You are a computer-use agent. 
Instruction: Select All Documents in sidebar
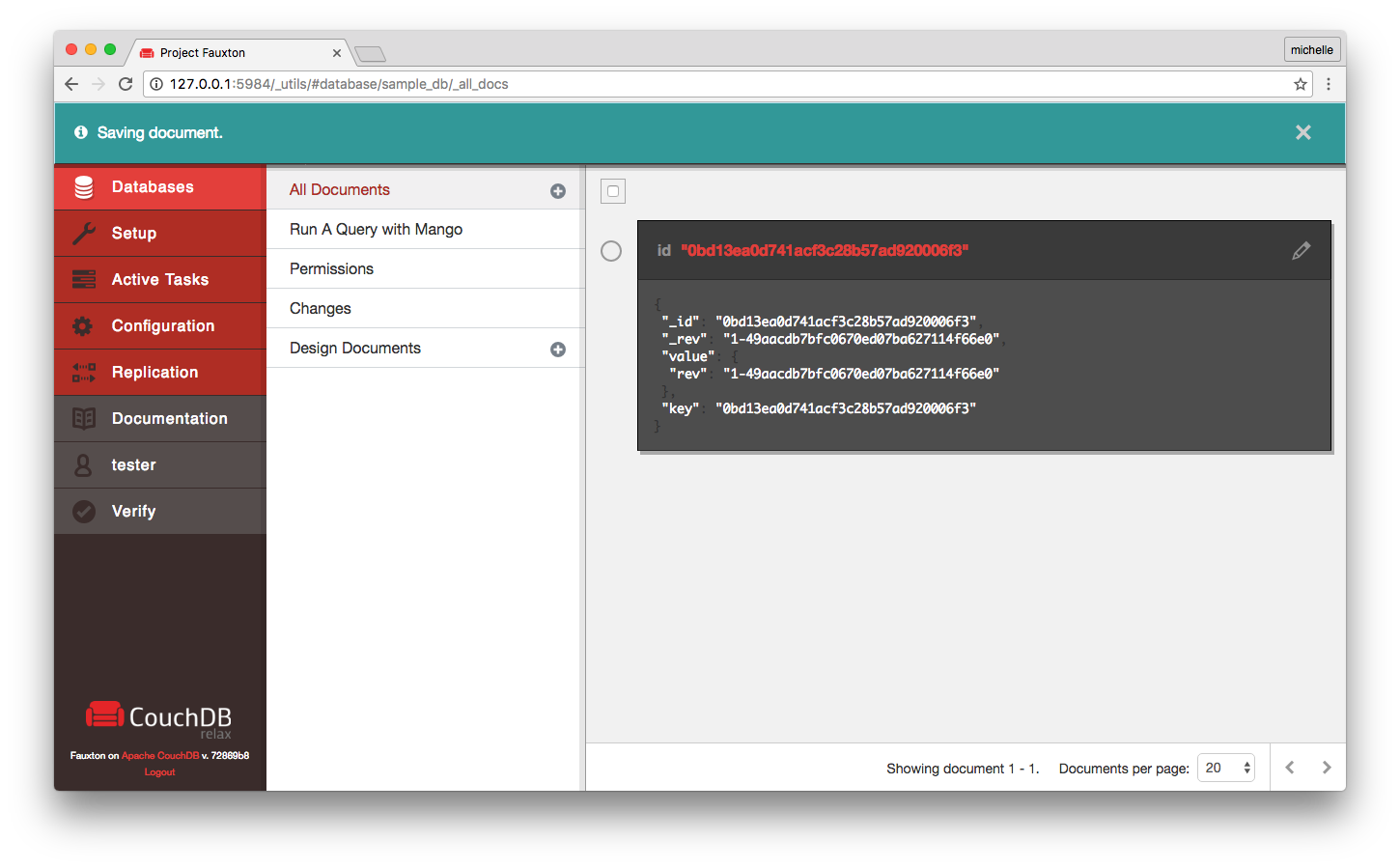coord(340,190)
